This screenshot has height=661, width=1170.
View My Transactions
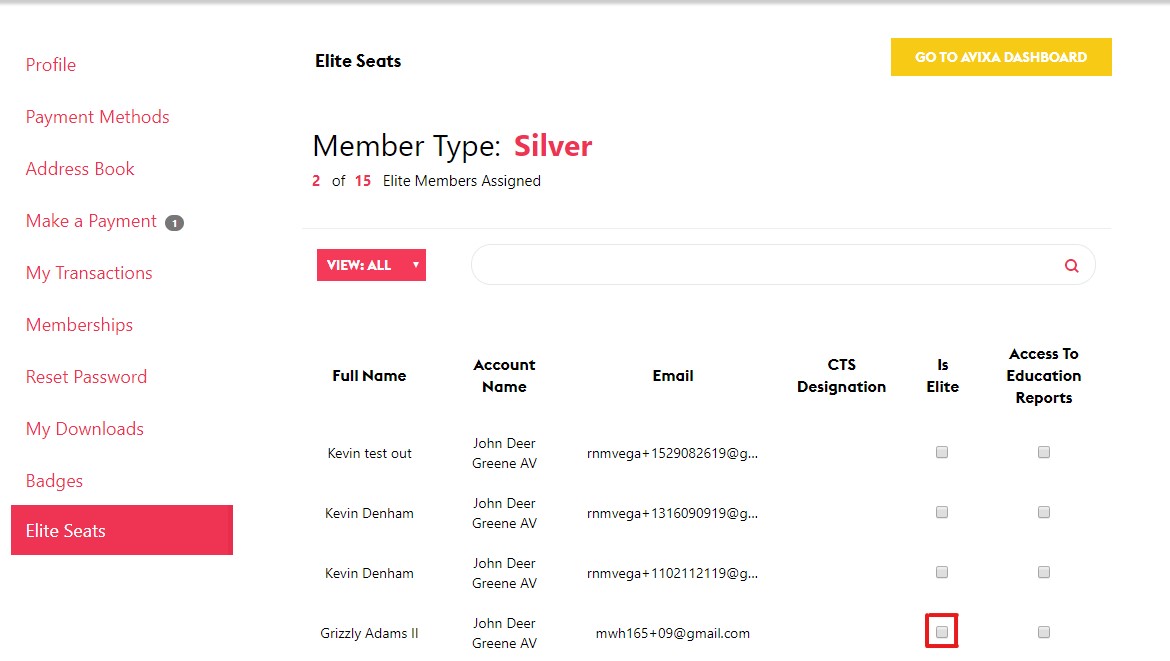89,273
